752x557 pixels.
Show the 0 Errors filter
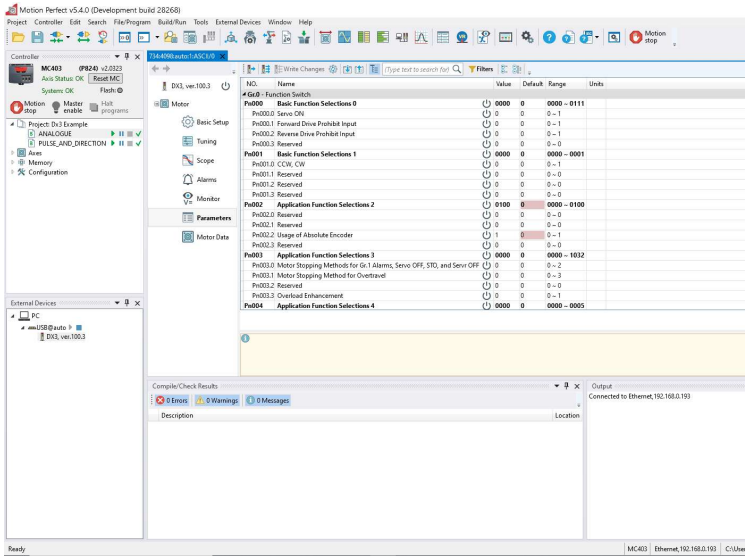click(172, 400)
